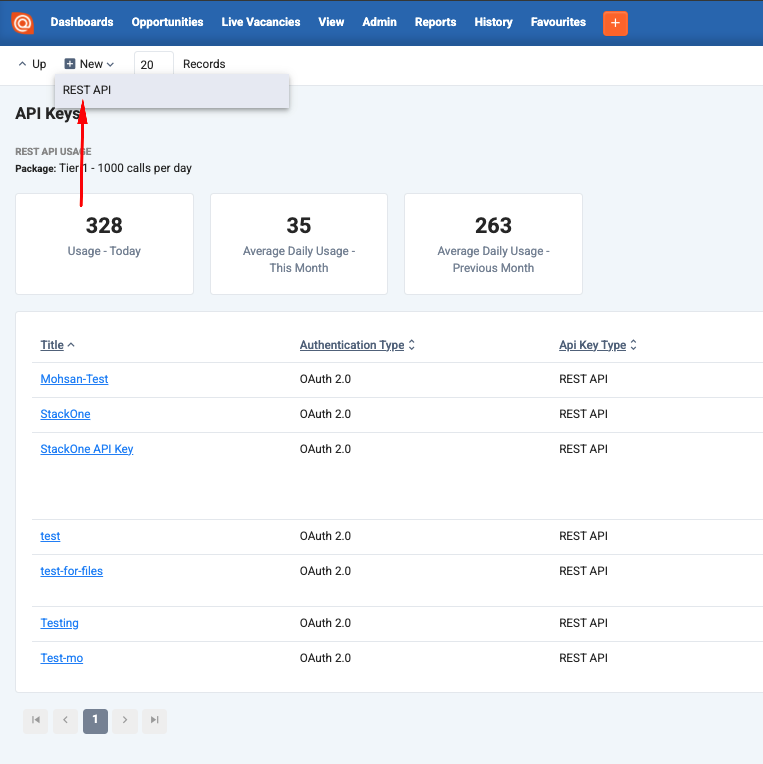Click the orange plus button in navbar
The width and height of the screenshot is (763, 764).
[615, 23]
